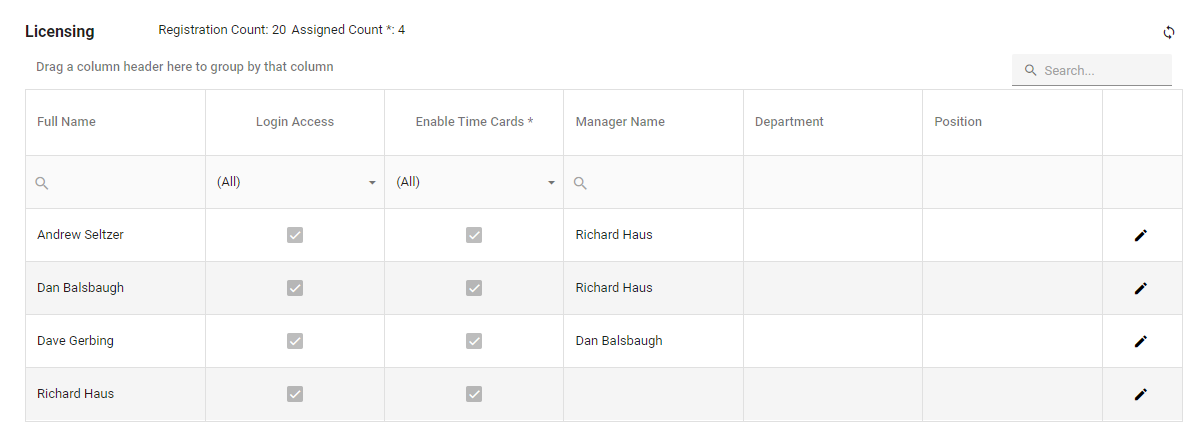Viewport: 1202px width, 445px height.
Task: Click the search icon in Search box
Action: (1030, 71)
